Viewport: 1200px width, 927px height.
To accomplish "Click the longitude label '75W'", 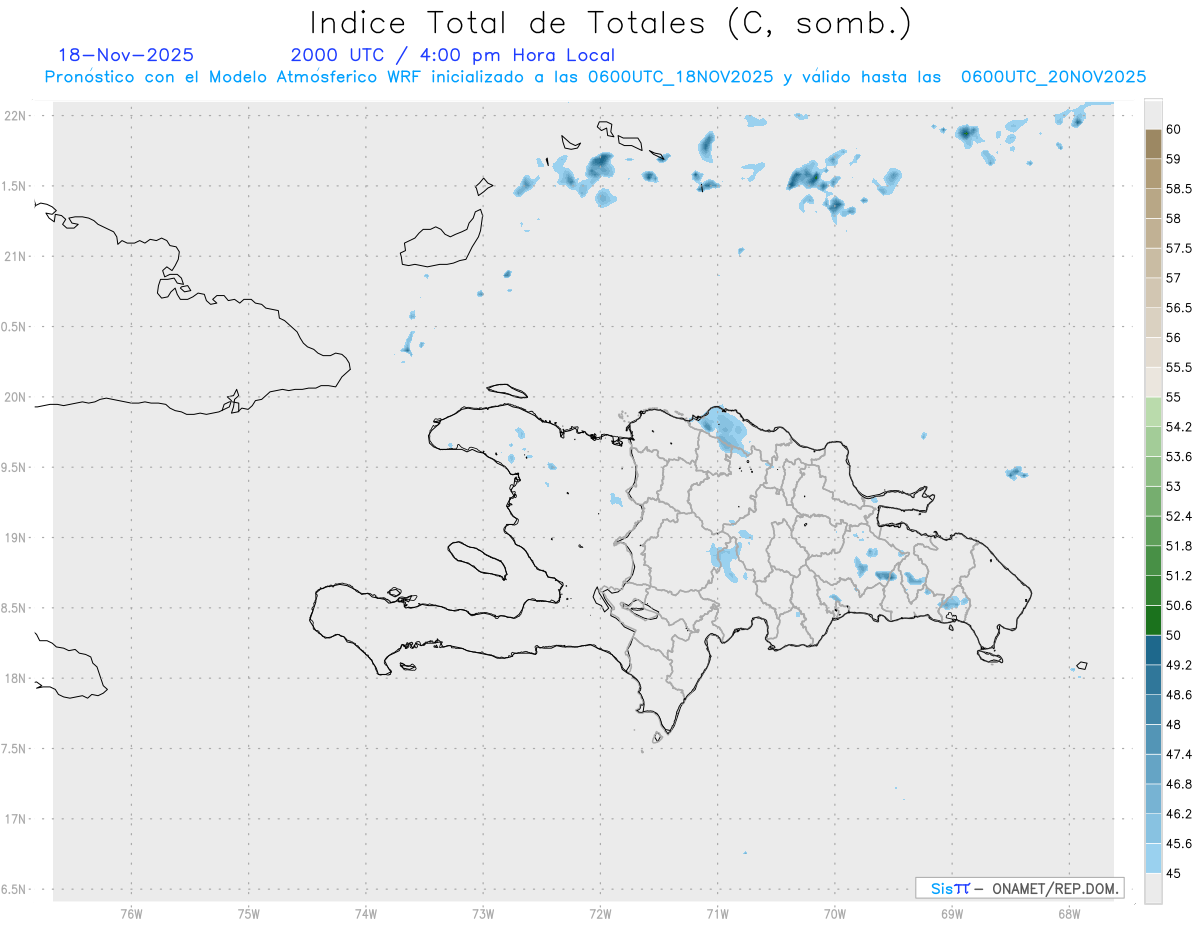I will (248, 913).
